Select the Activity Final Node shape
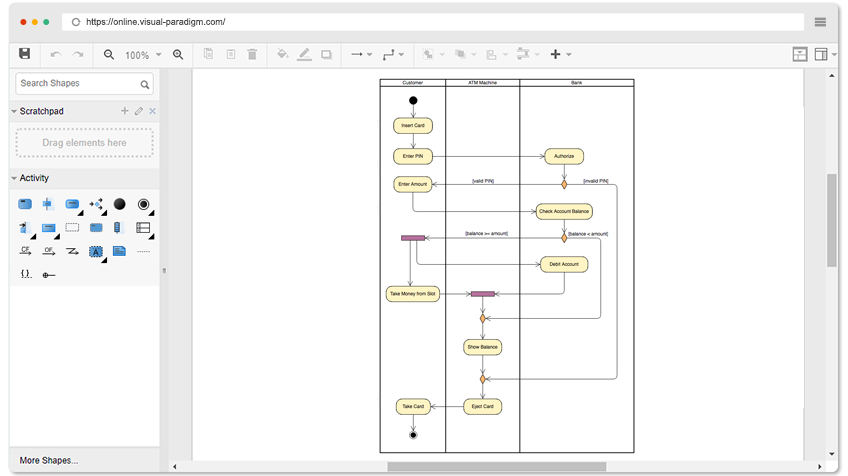848x476 pixels. pos(143,204)
